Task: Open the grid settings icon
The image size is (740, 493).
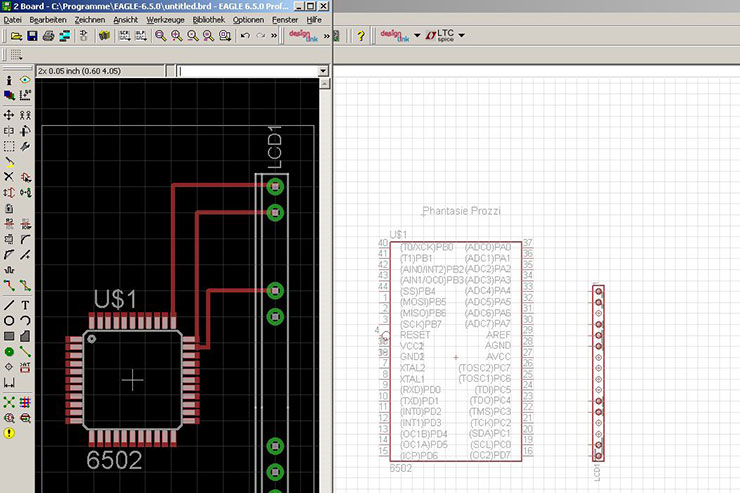Action: [x=17, y=55]
